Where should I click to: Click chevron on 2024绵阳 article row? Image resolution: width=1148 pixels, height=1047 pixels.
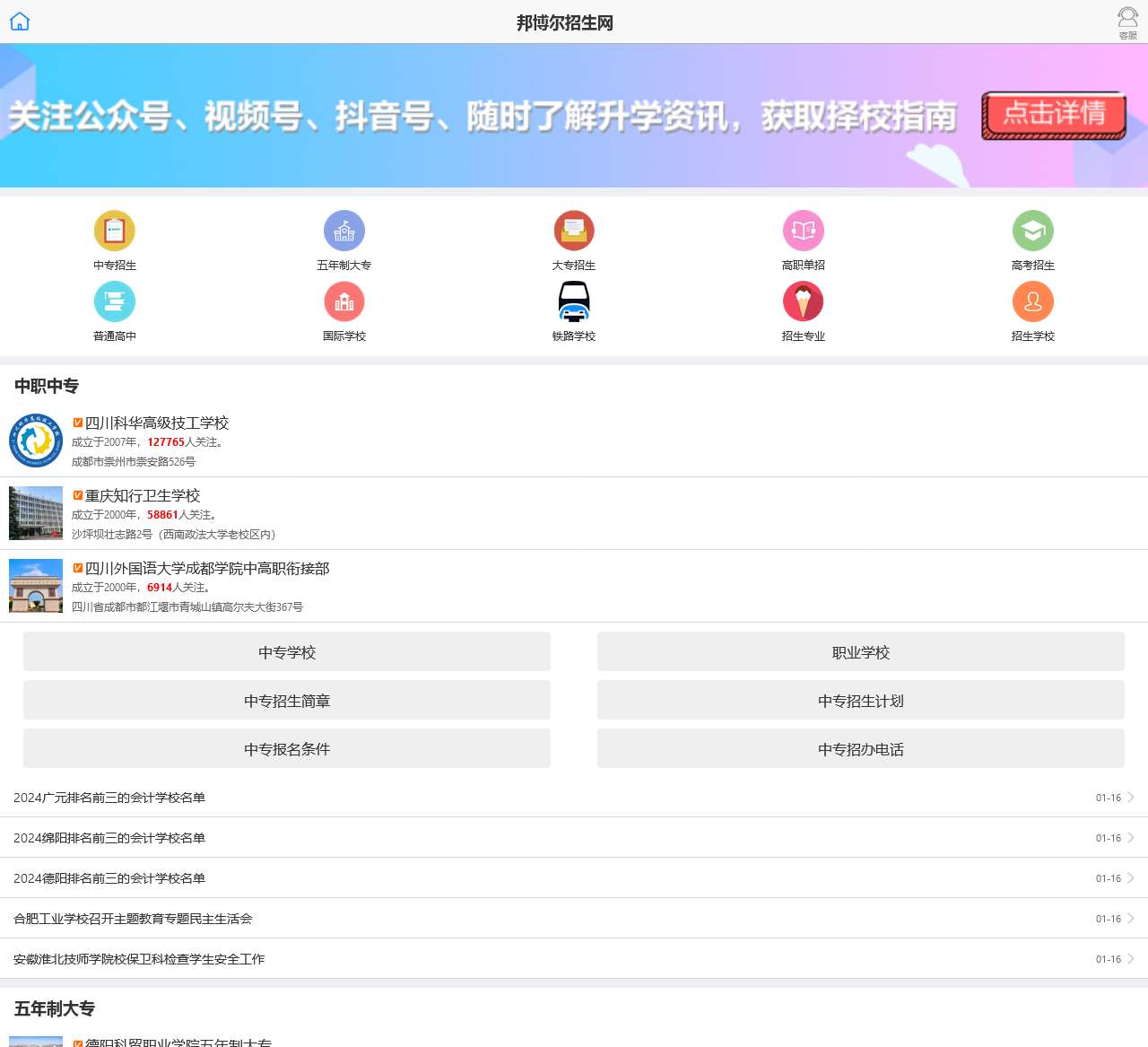click(1131, 838)
